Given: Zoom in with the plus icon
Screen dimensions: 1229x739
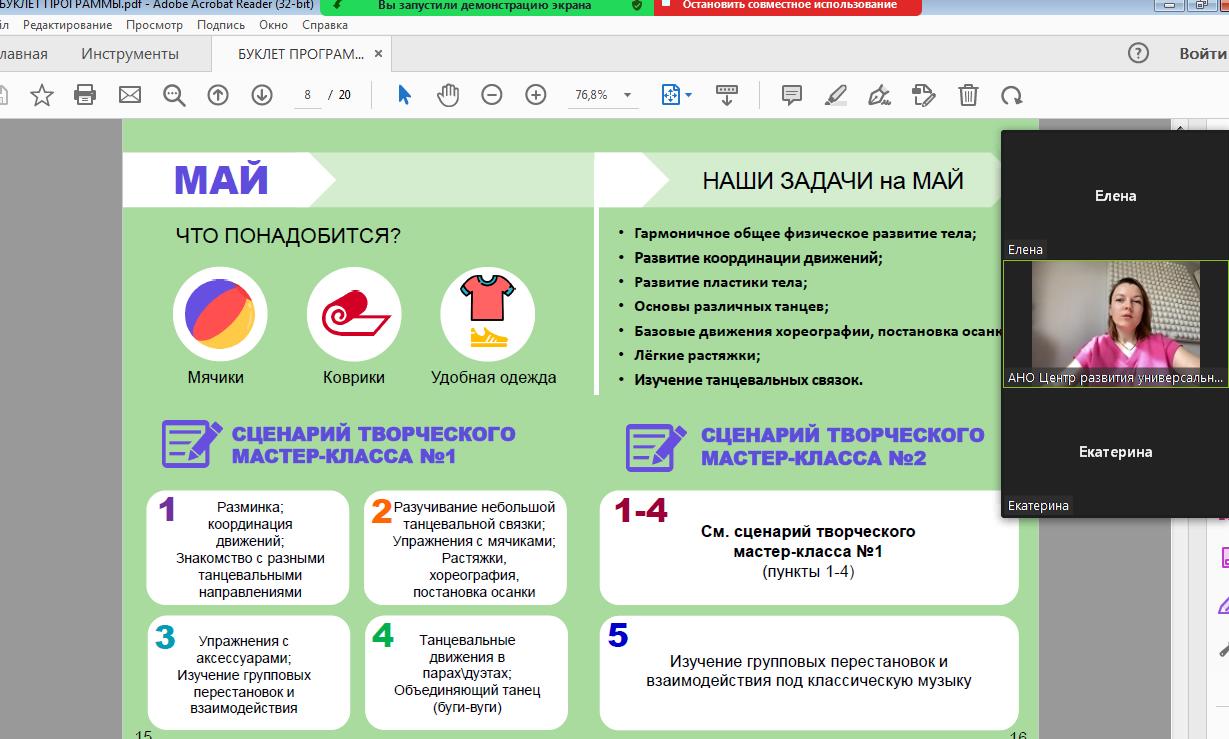Looking at the screenshot, I should point(536,95).
